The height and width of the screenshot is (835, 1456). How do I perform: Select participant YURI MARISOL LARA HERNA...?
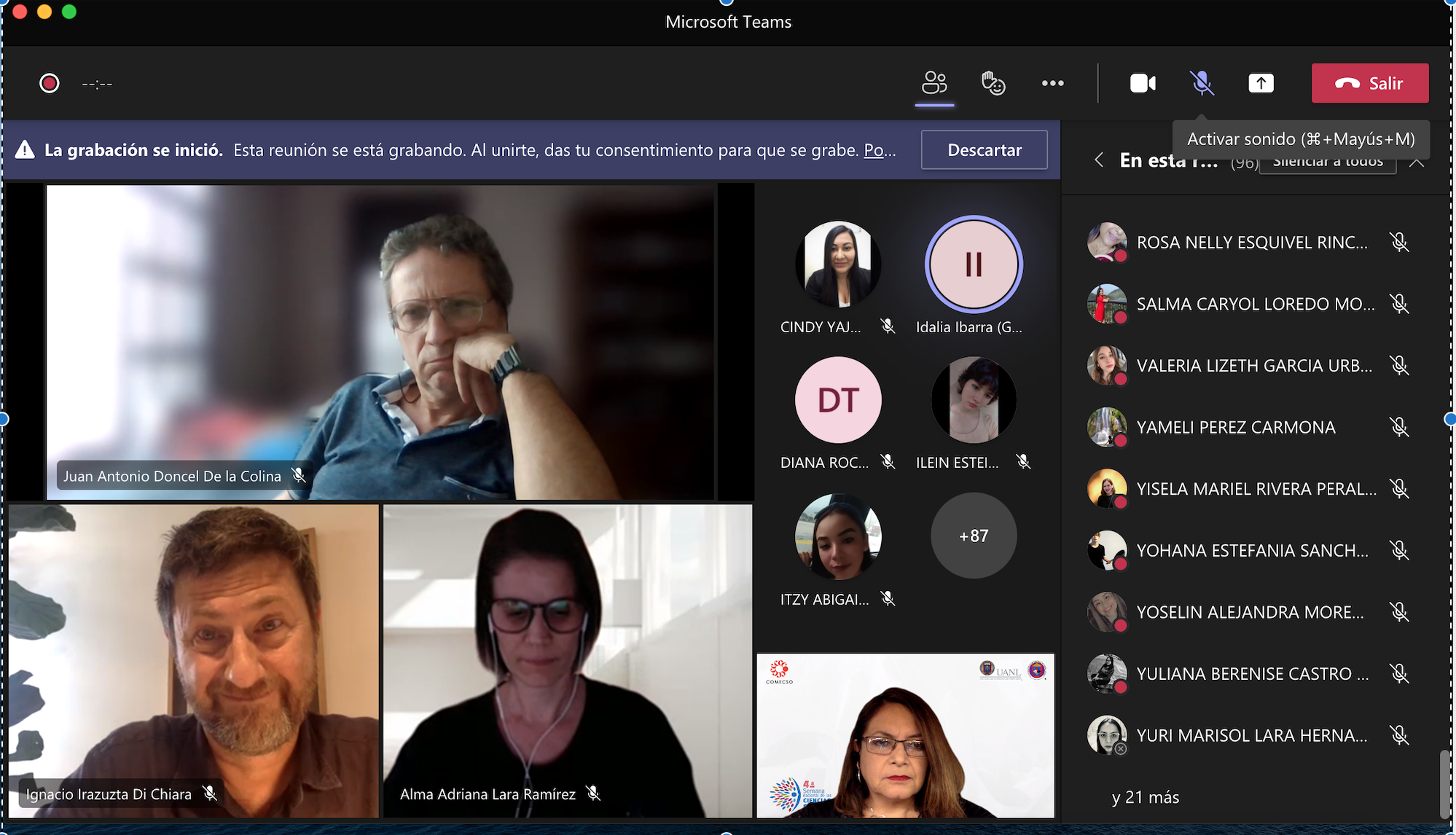tap(1252, 735)
